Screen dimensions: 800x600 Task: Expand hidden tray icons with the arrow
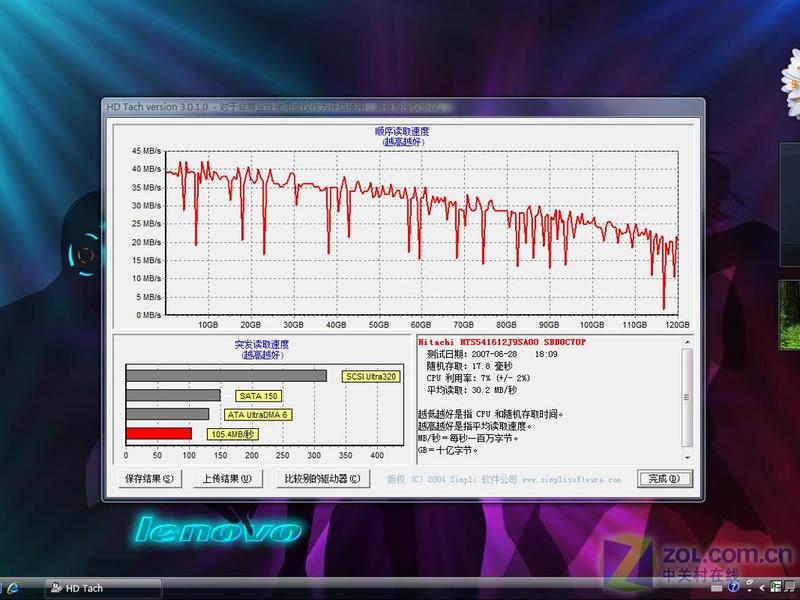point(762,588)
